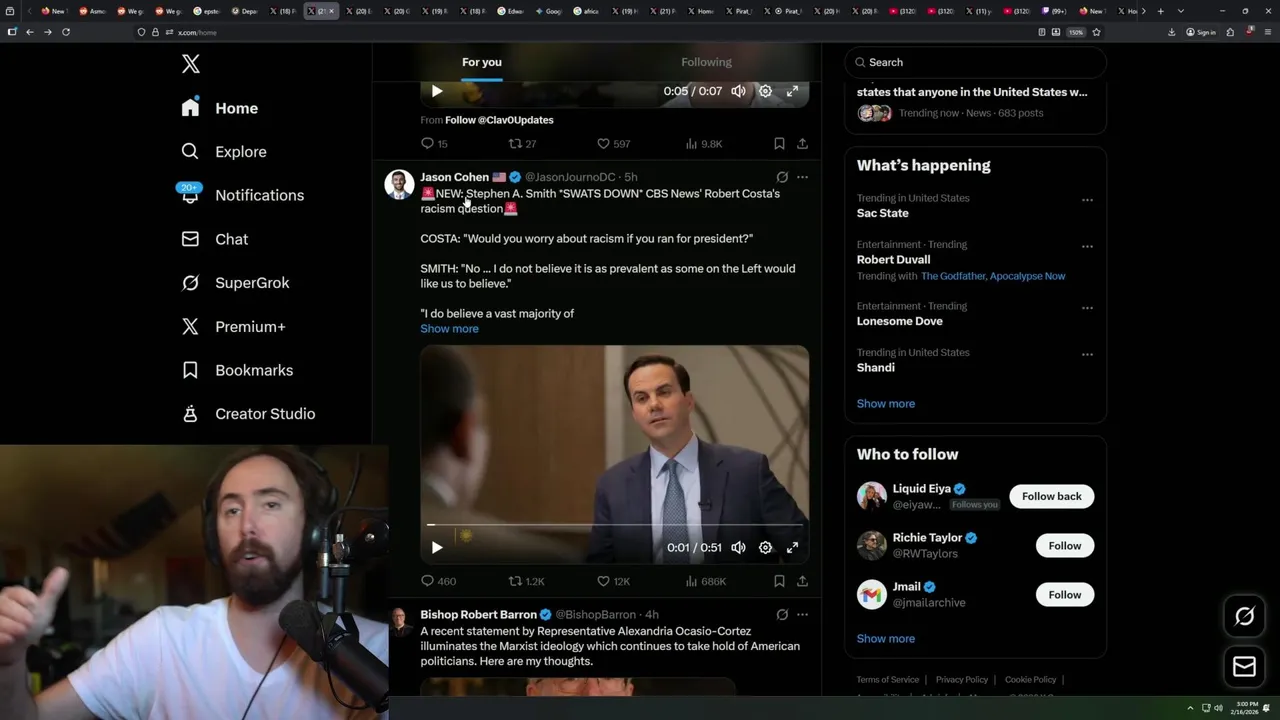This screenshot has width=1280, height=720.
Task: Repost the post with 27 reposts
Action: [x=522, y=144]
